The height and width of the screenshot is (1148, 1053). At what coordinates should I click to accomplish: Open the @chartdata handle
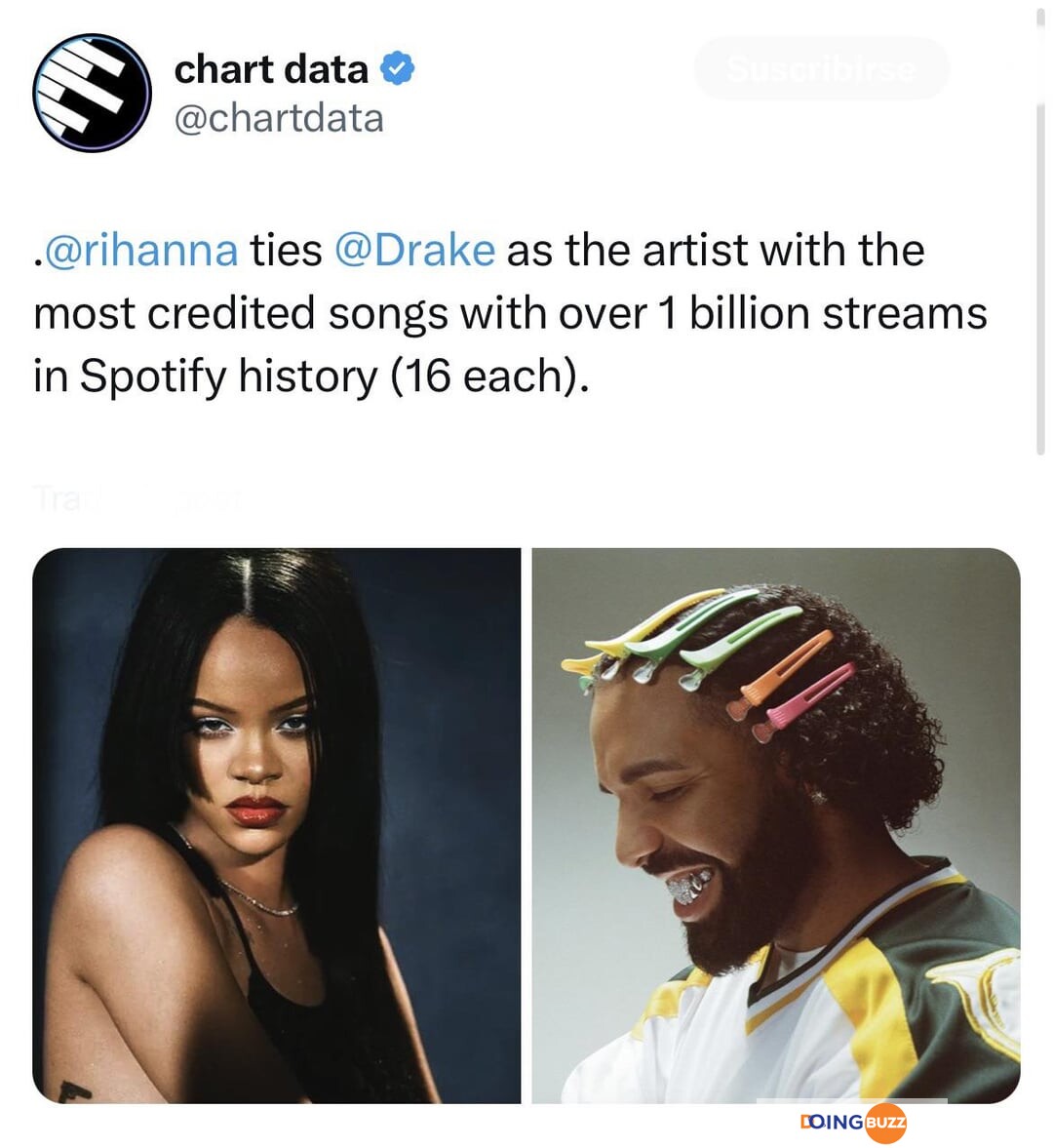pos(279,119)
